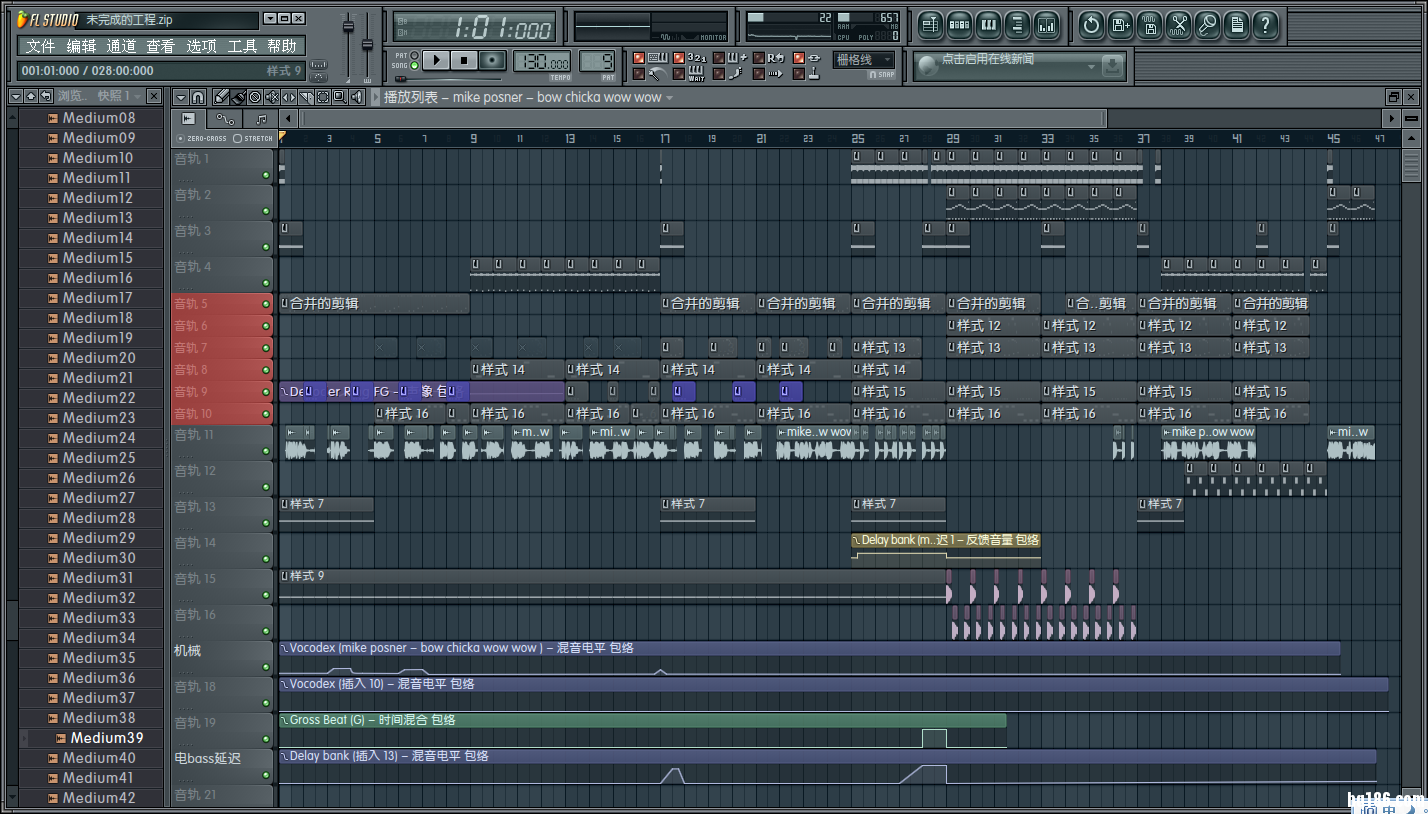The height and width of the screenshot is (814, 1428).
Task: Click the Tempo 130.000 display
Action: (542, 61)
